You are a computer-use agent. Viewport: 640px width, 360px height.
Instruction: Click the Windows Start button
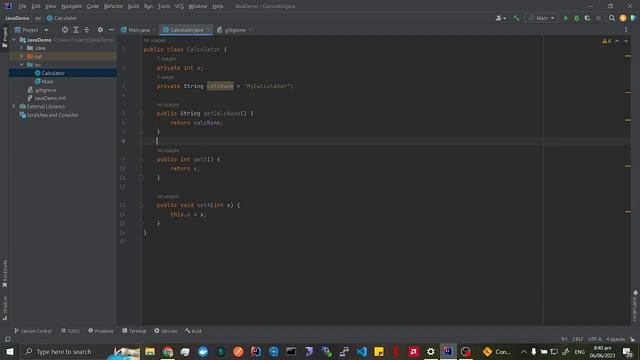10,351
